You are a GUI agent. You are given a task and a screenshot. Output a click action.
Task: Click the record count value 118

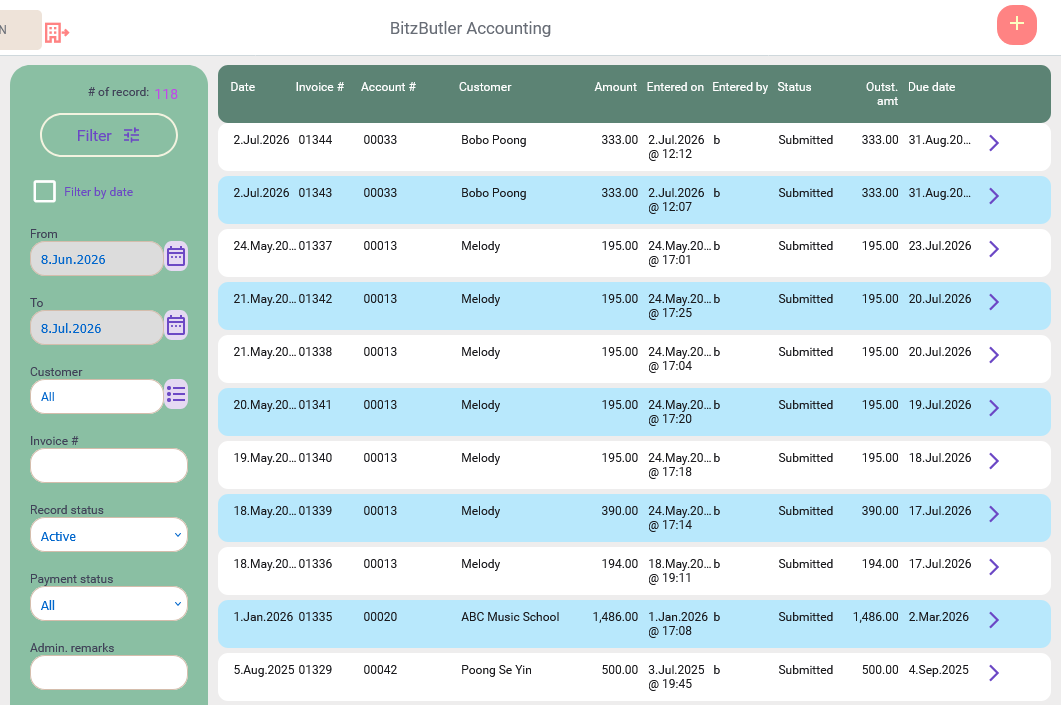166,94
